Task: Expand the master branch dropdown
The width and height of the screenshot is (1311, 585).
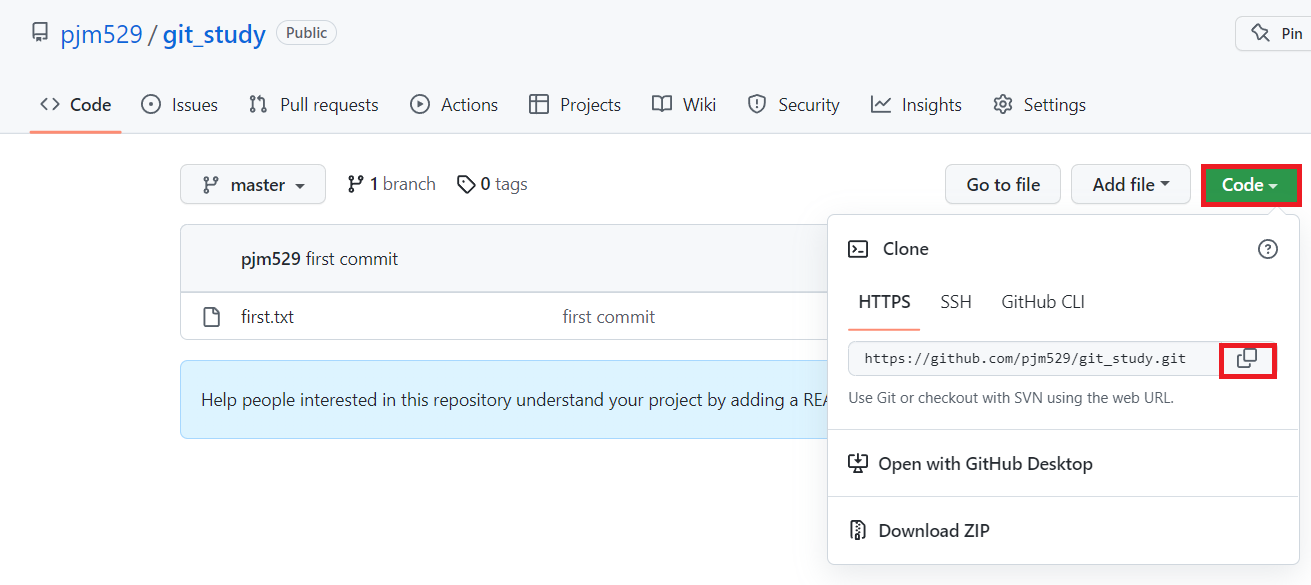Action: tap(253, 185)
